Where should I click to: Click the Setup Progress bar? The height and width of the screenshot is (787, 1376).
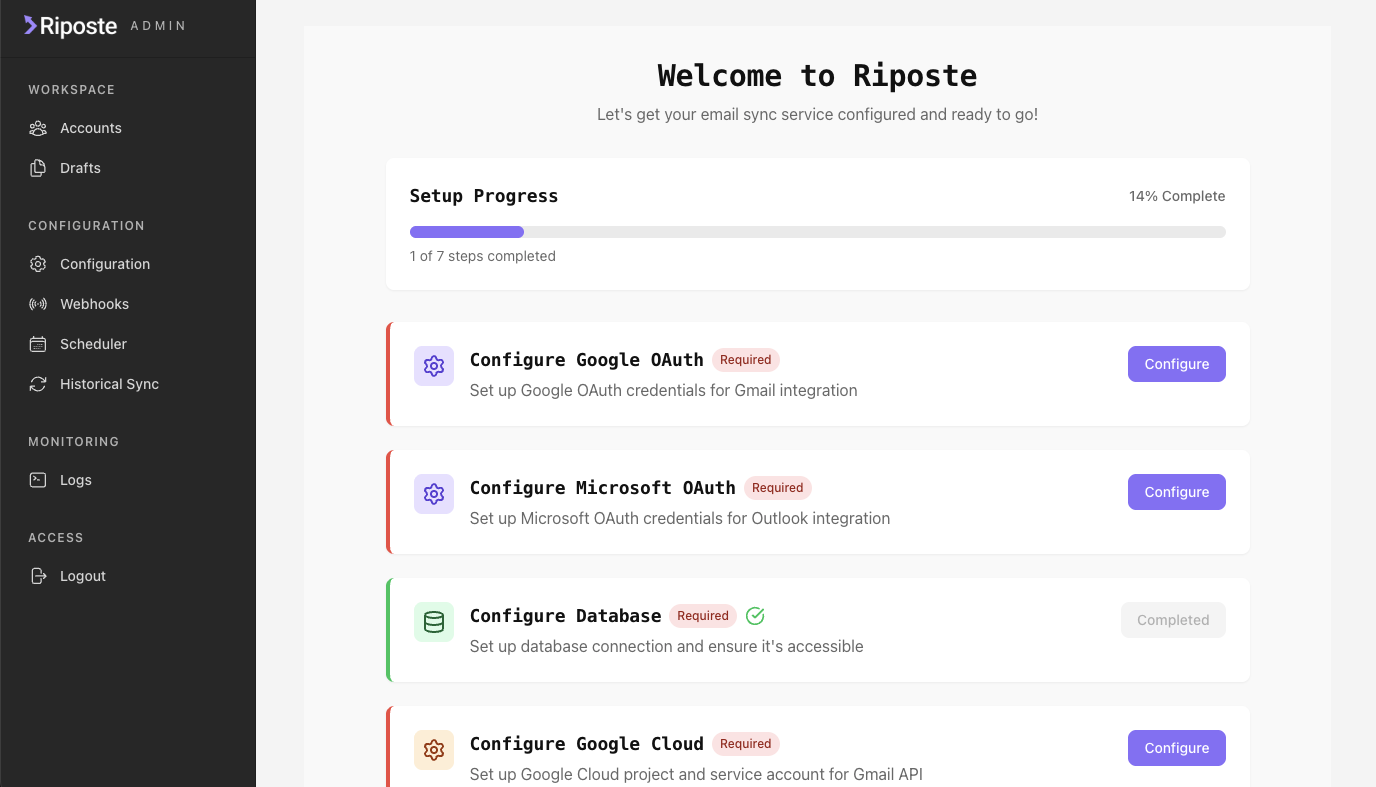click(x=817, y=232)
